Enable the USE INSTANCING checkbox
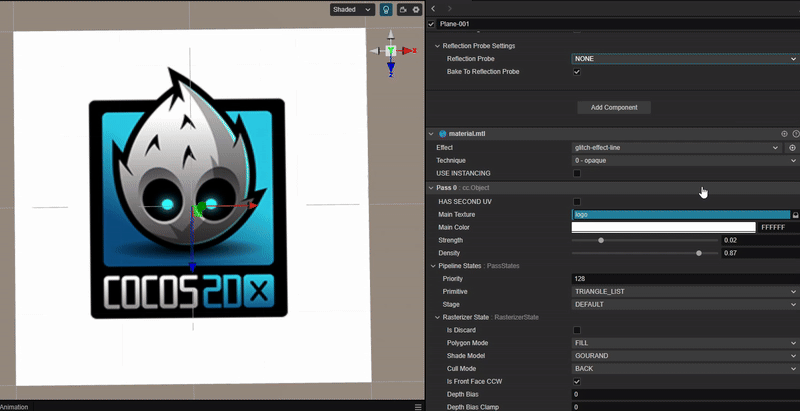Viewport: 800px width, 411px height. pyautogui.click(x=577, y=173)
